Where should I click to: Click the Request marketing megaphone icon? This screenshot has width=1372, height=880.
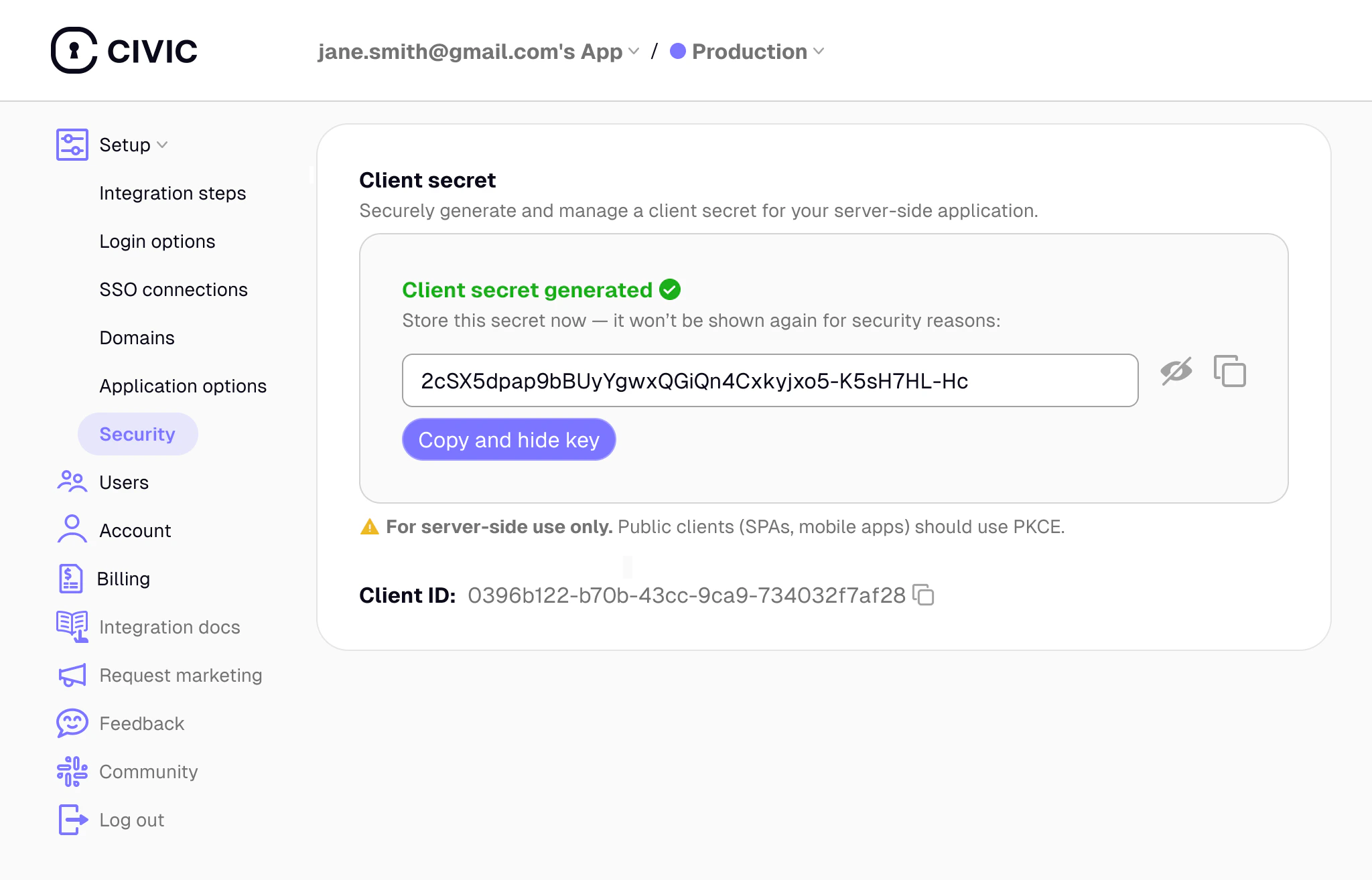72,675
